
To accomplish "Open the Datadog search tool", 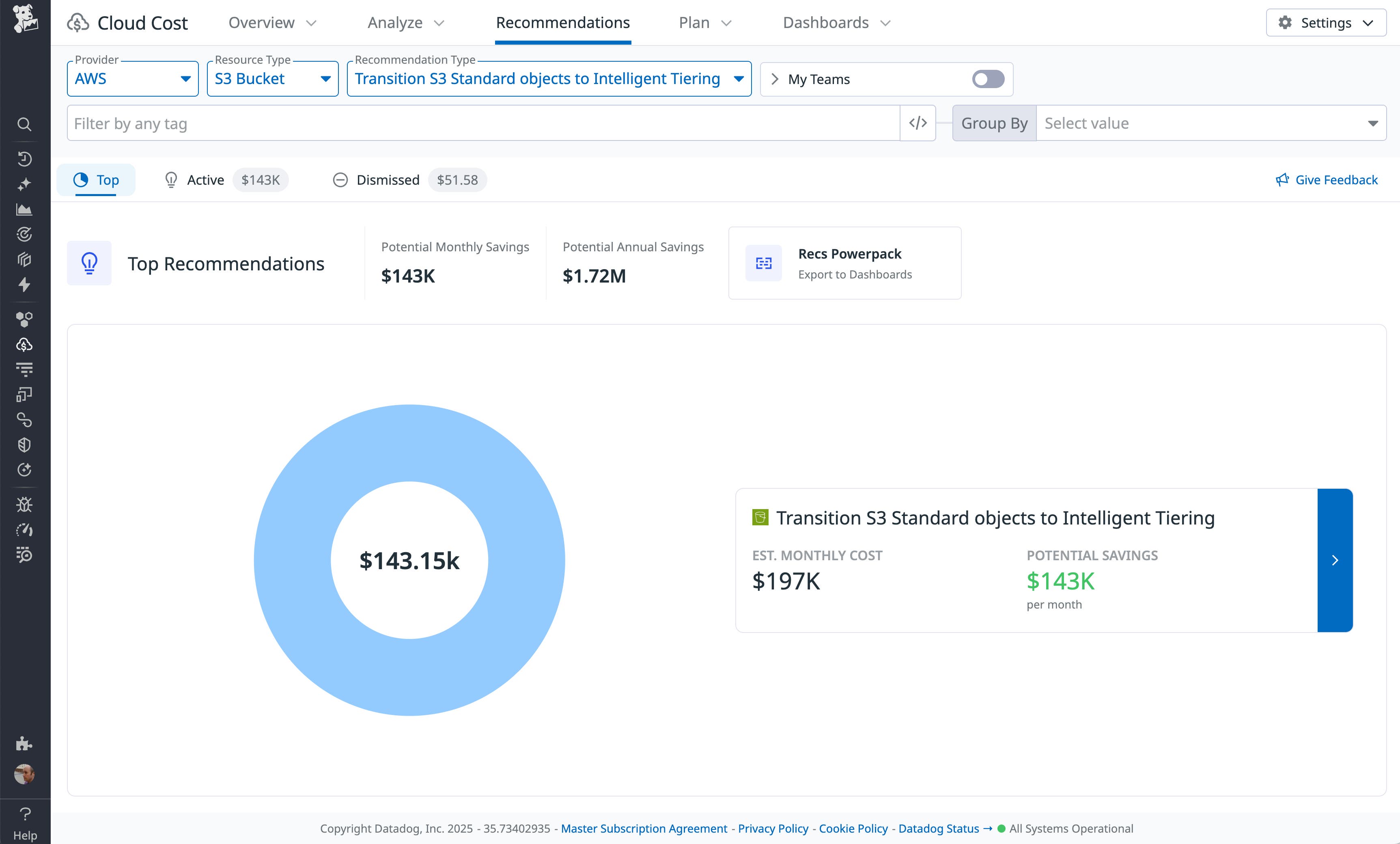I will tap(24, 124).
